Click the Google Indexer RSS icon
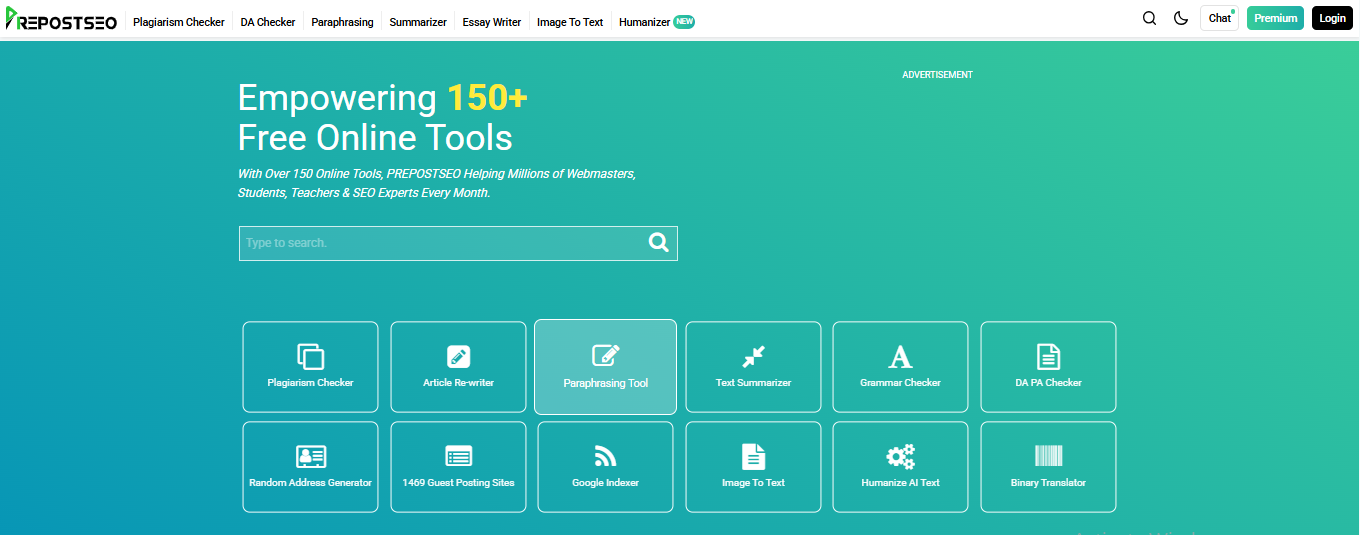 click(x=605, y=457)
